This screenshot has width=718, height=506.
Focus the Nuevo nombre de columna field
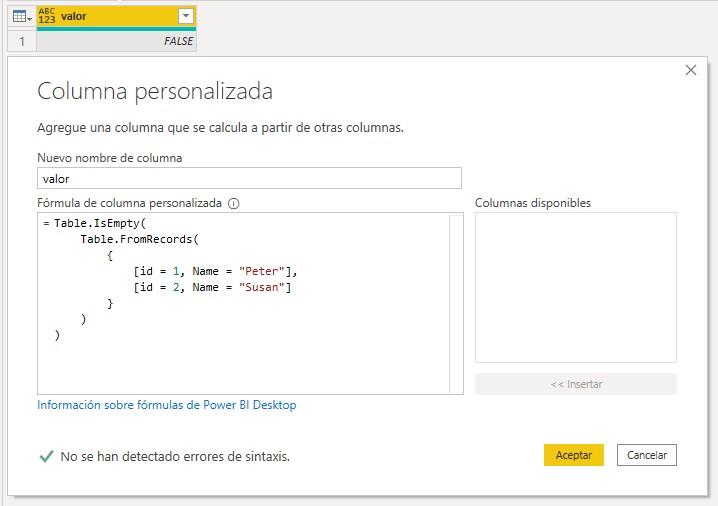(x=249, y=178)
